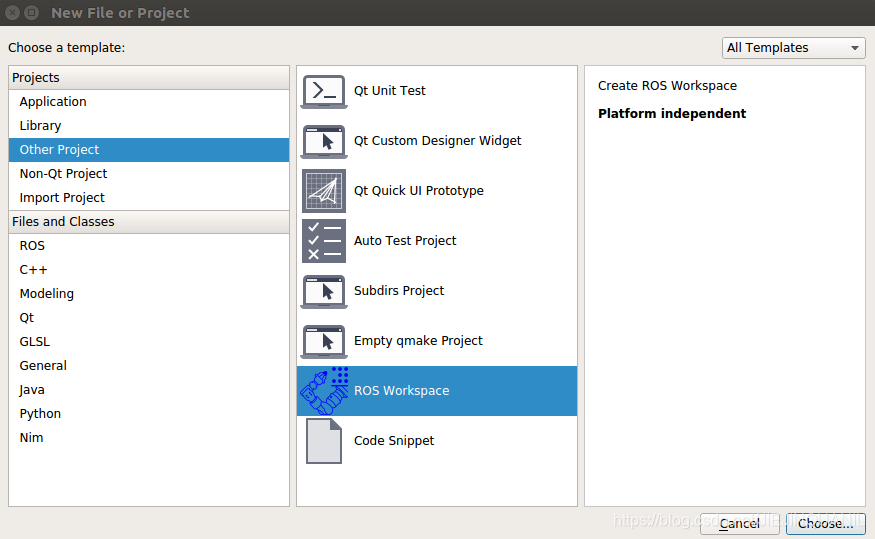Select the Qt file category

(x=149, y=317)
